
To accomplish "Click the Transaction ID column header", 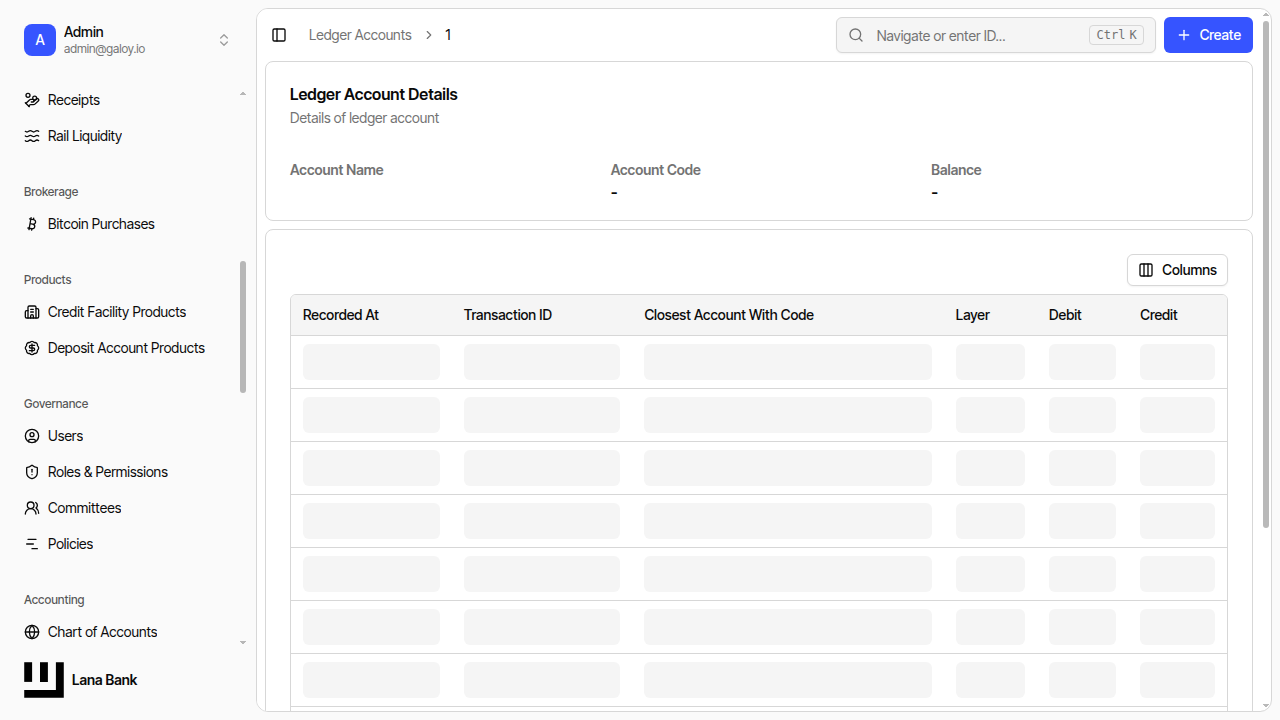I will [508, 315].
